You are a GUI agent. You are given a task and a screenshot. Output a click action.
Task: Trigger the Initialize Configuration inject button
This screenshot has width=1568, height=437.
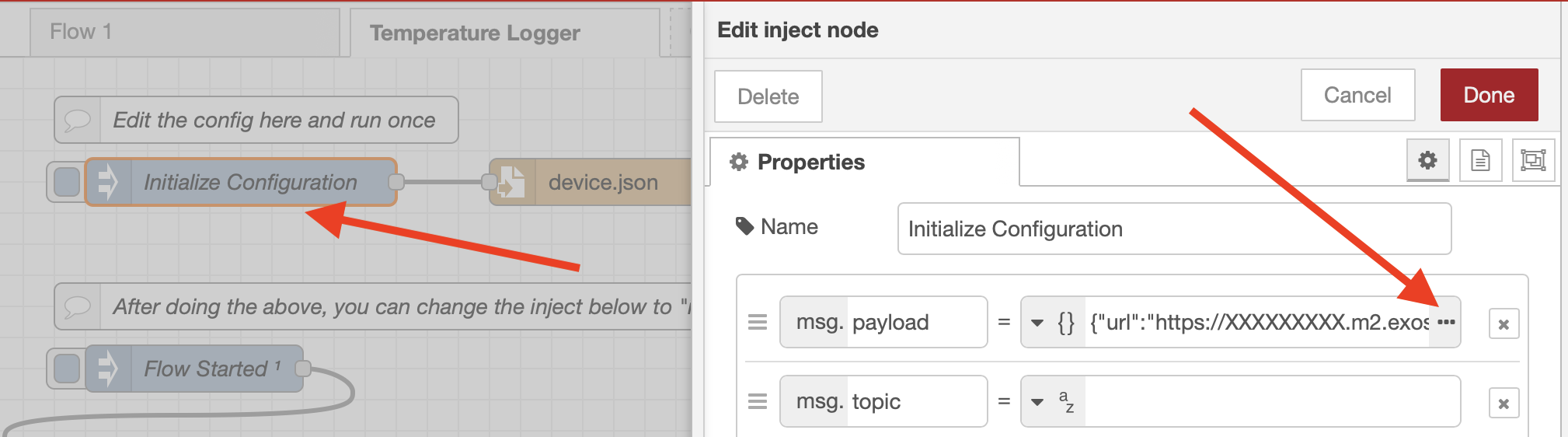click(67, 182)
